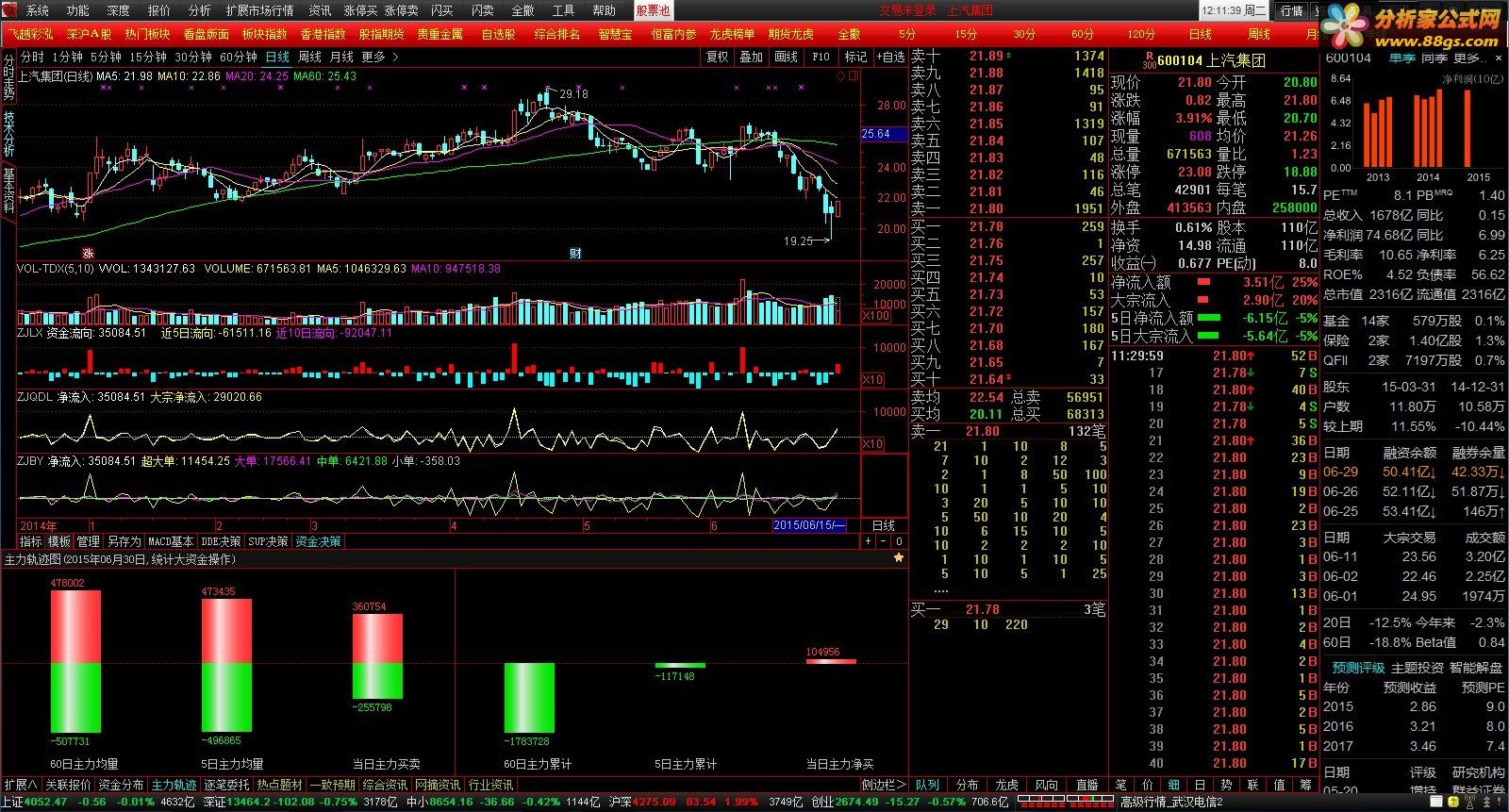Toggle 复权 price adjustment
Image resolution: width=1509 pixels, height=812 pixels.
(x=717, y=57)
